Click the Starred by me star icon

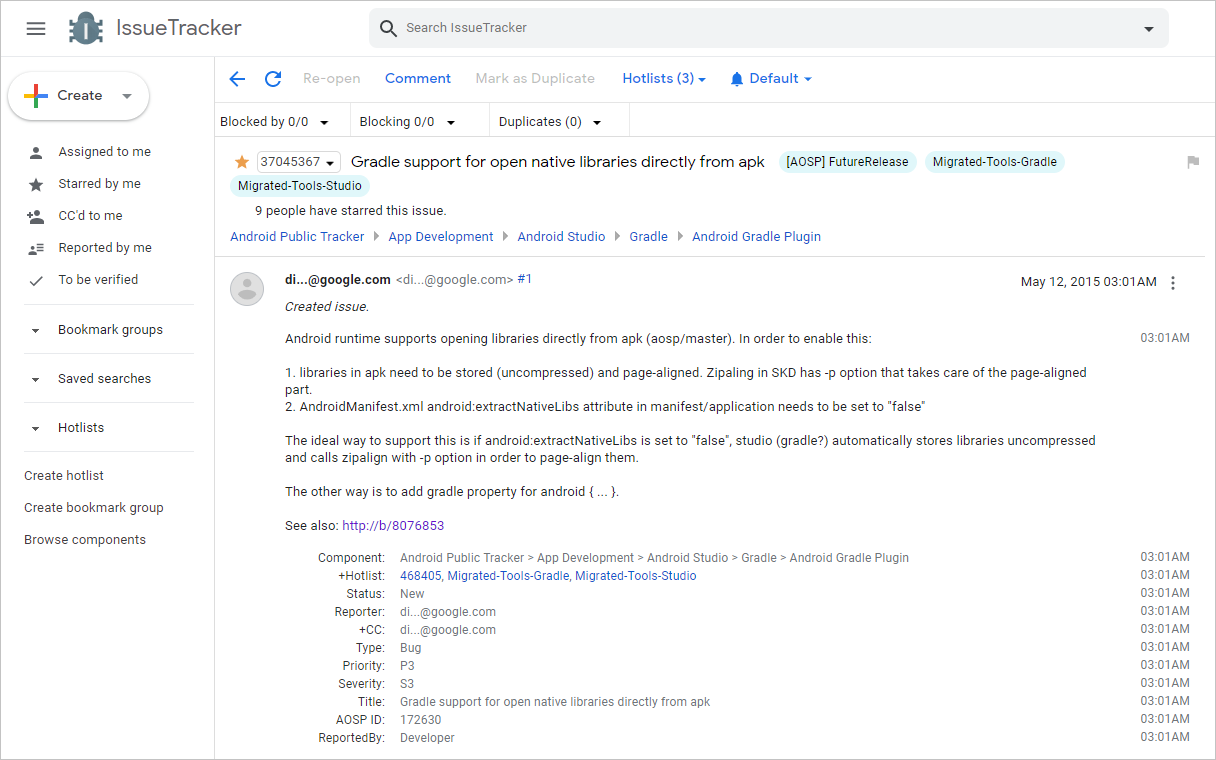(x=36, y=185)
